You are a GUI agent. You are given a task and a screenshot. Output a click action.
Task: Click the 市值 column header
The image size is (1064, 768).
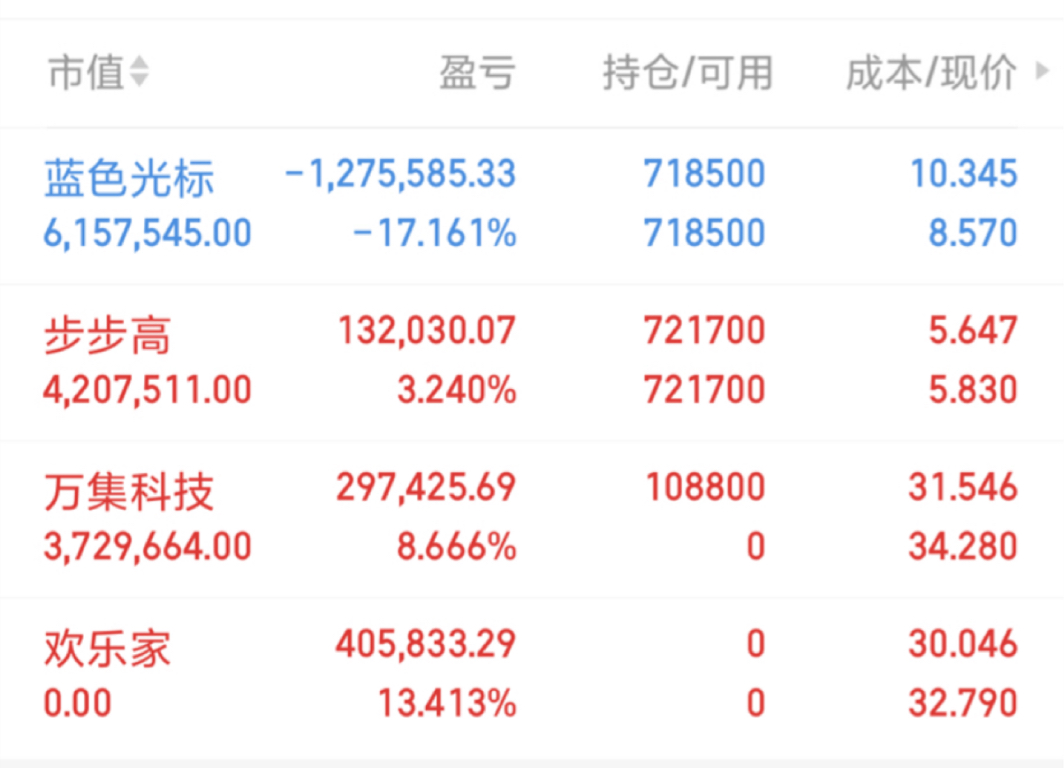tap(86, 73)
